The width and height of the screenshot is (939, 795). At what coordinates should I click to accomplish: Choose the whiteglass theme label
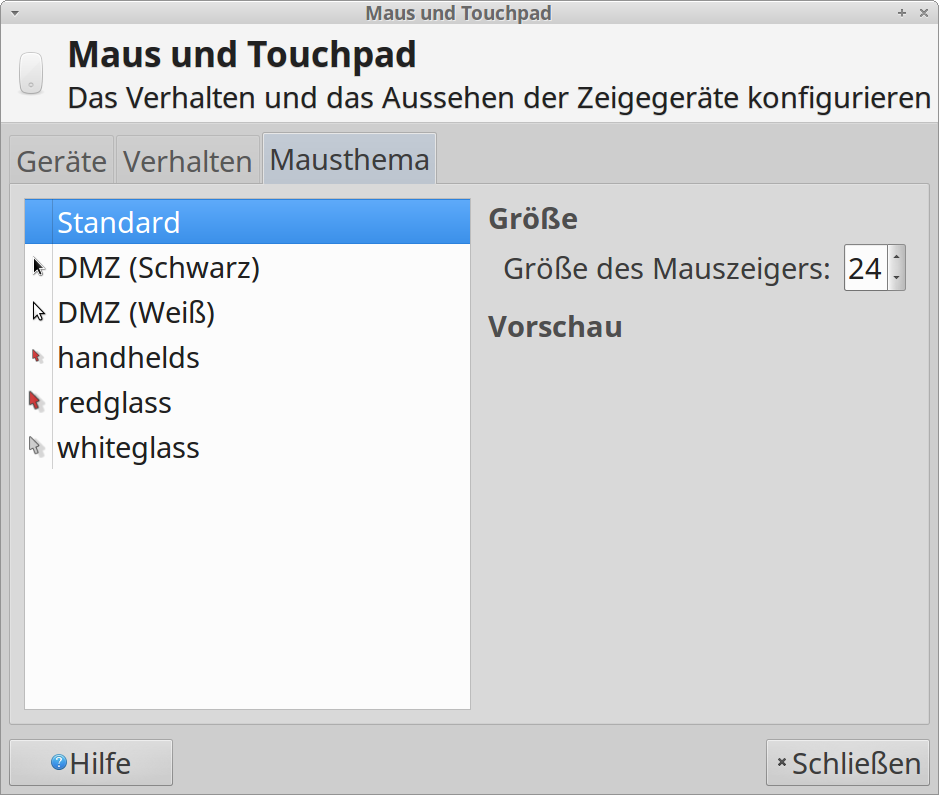[x=128, y=448]
